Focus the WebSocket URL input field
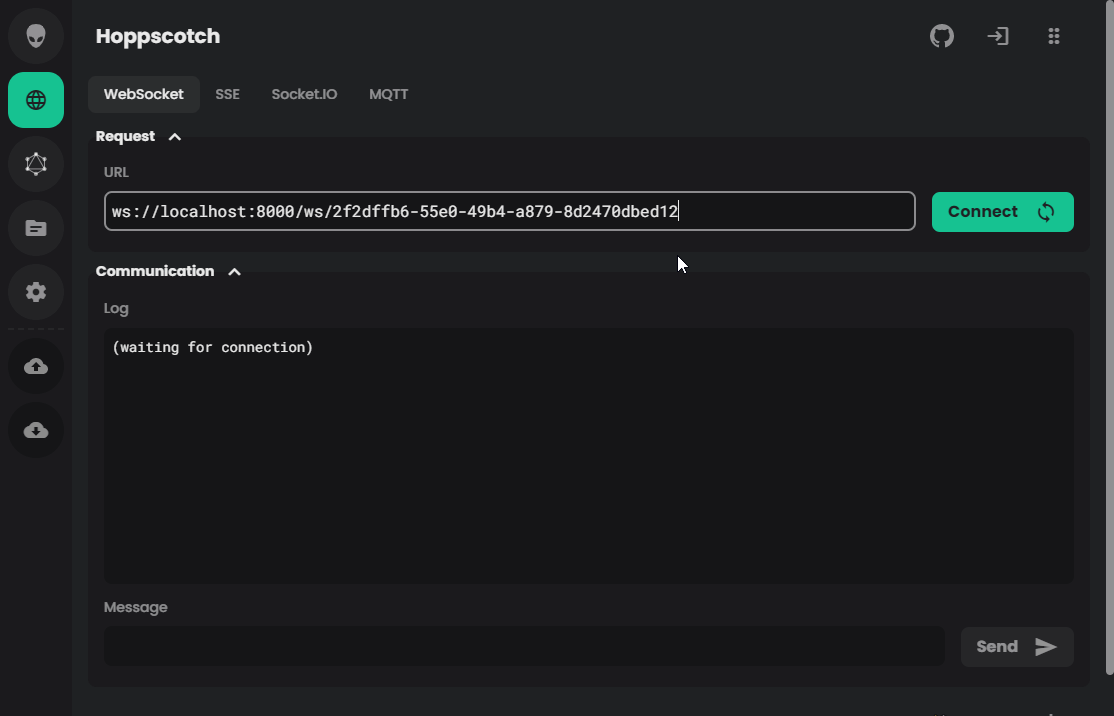The image size is (1114, 716). pos(509,211)
